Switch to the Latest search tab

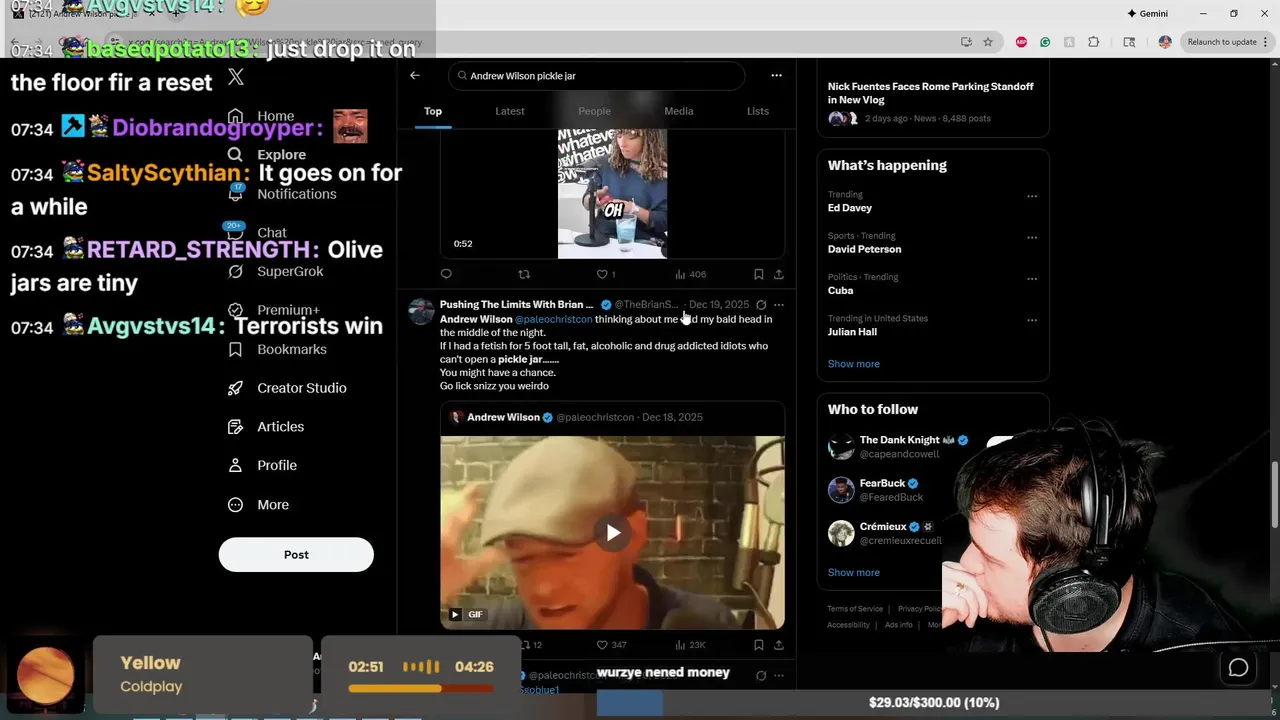[x=510, y=111]
